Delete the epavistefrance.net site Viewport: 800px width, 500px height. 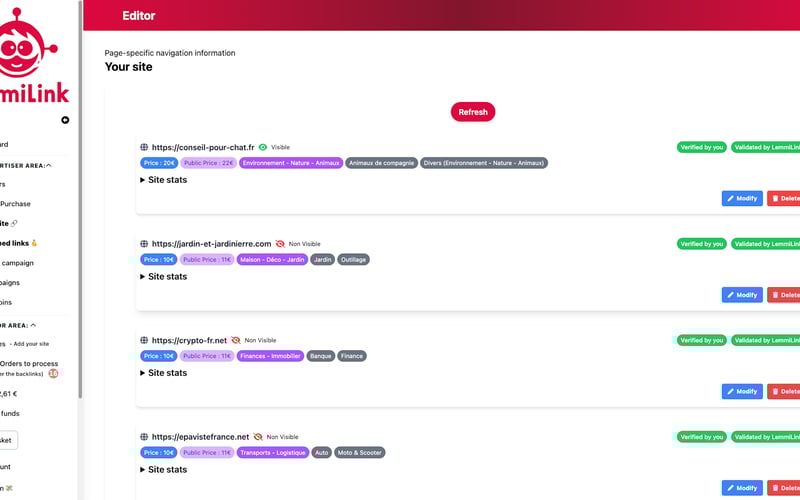(784, 488)
